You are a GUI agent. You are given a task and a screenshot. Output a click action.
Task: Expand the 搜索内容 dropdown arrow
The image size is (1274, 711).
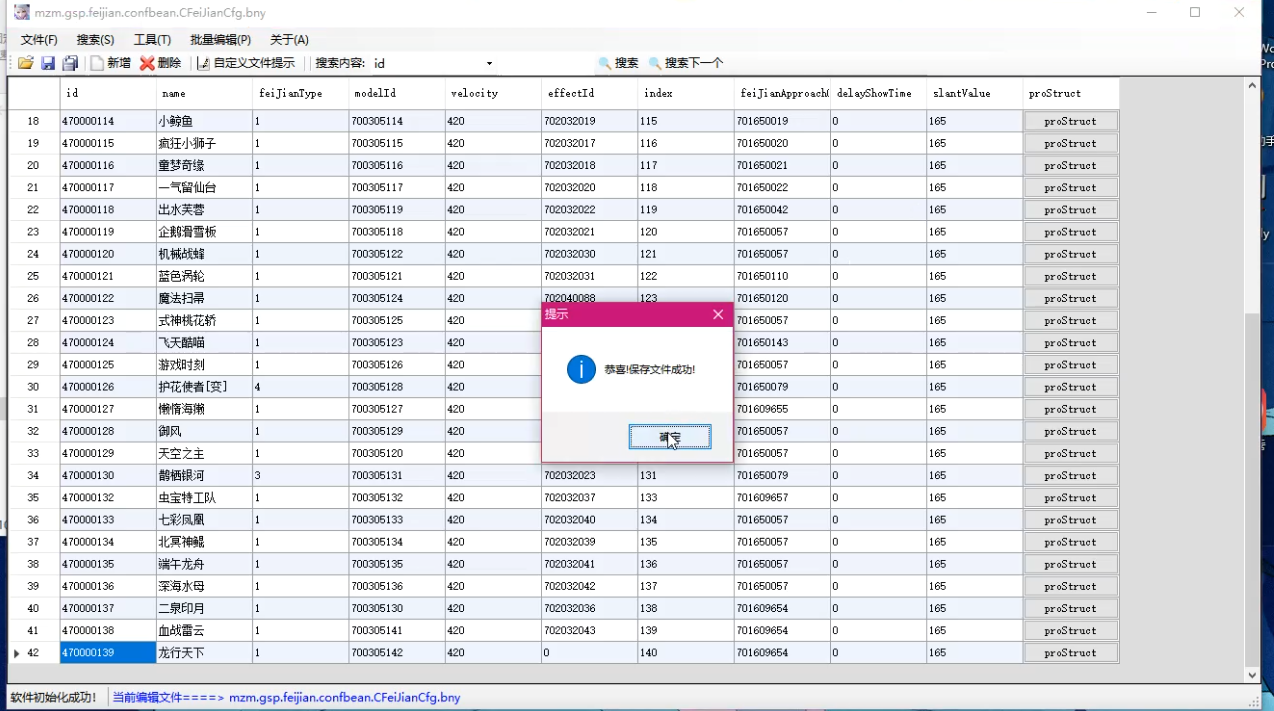click(489, 63)
